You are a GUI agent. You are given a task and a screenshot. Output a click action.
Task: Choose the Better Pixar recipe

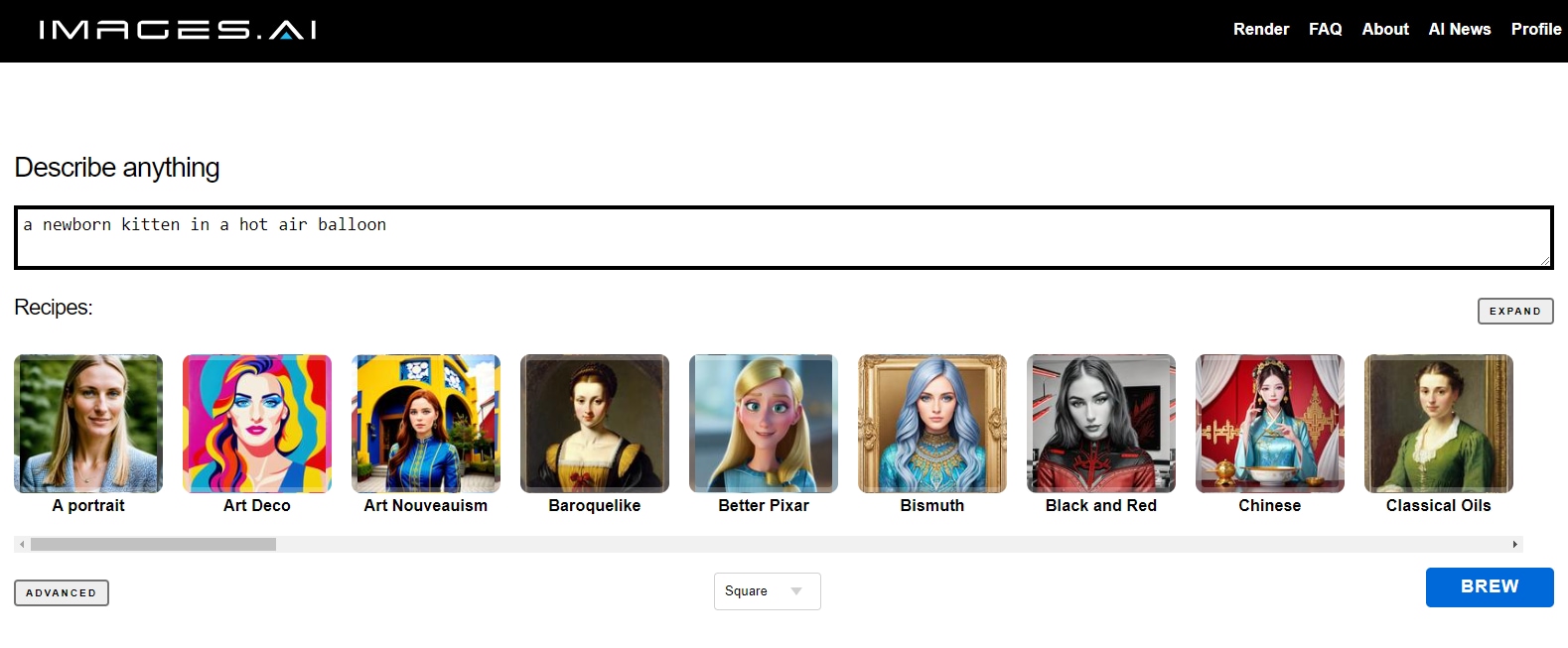[x=764, y=424]
